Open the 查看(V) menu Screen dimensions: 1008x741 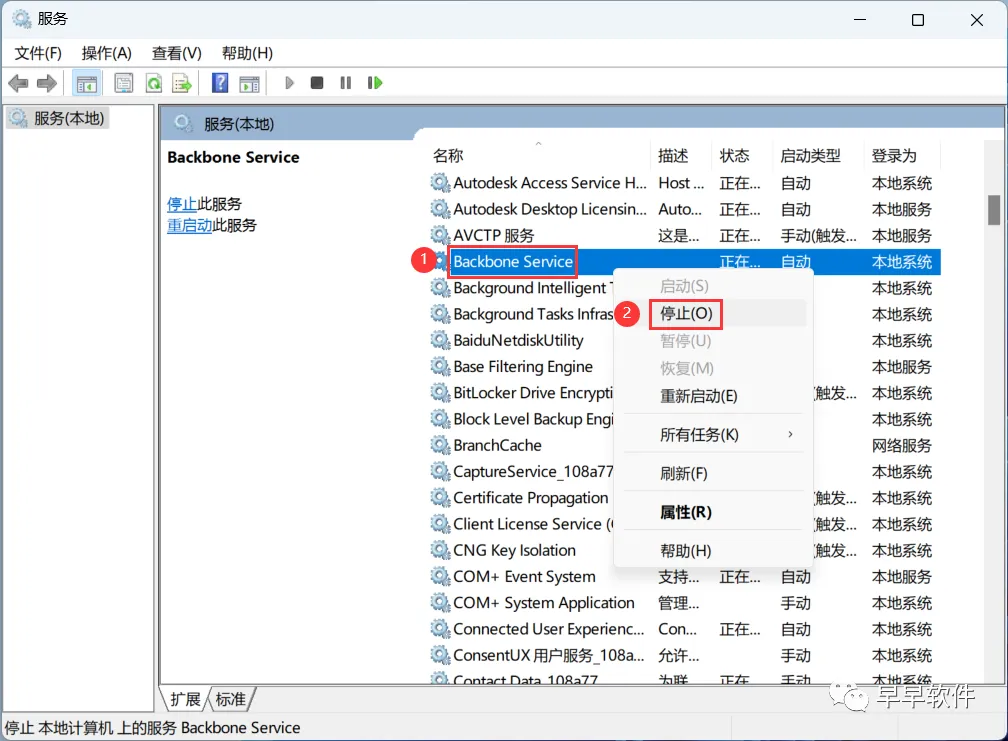[x=177, y=53]
